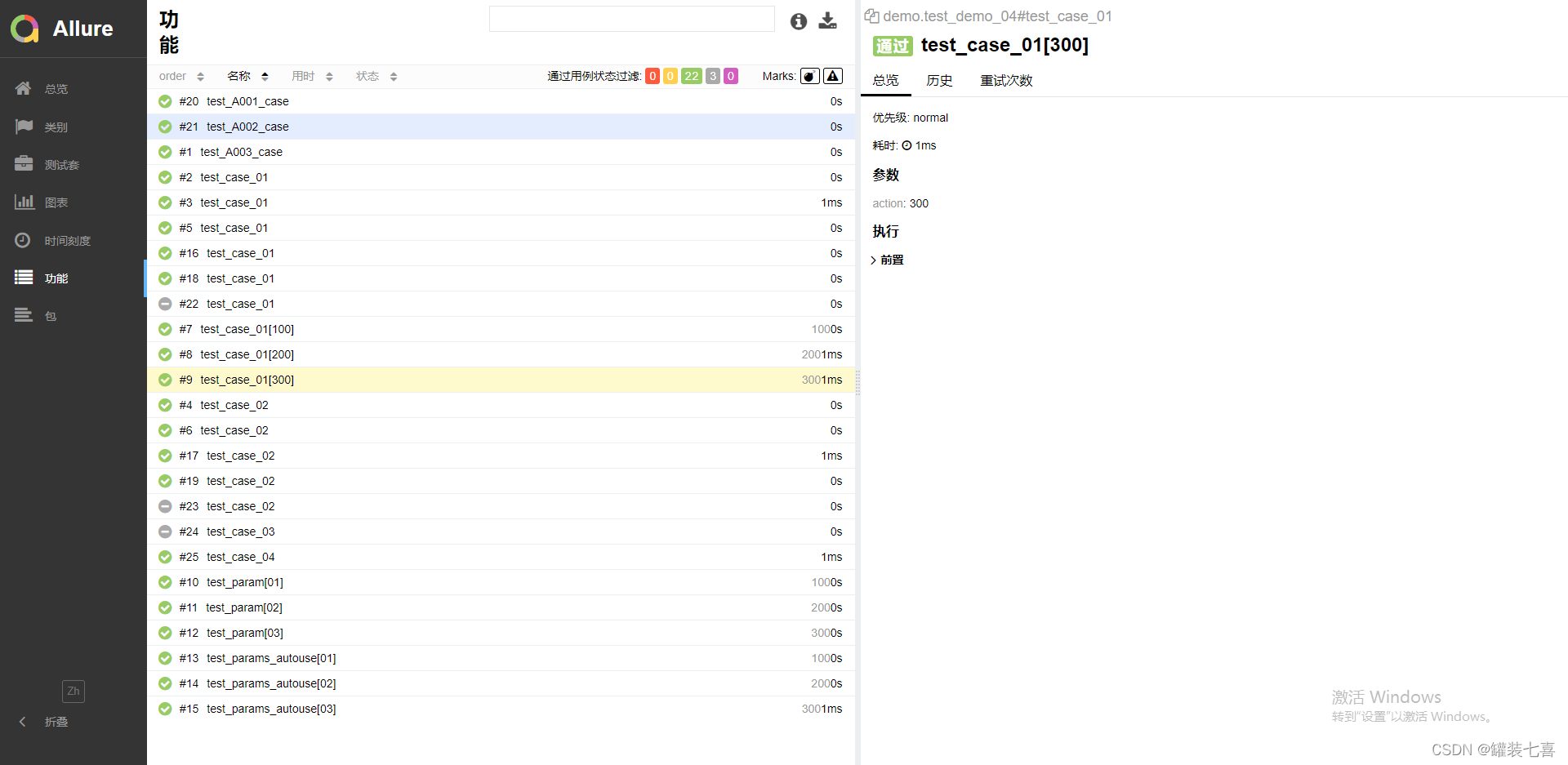Screen dimensions: 1568x765
Task: Open 图表 graphs chart icon
Action: 24,202
